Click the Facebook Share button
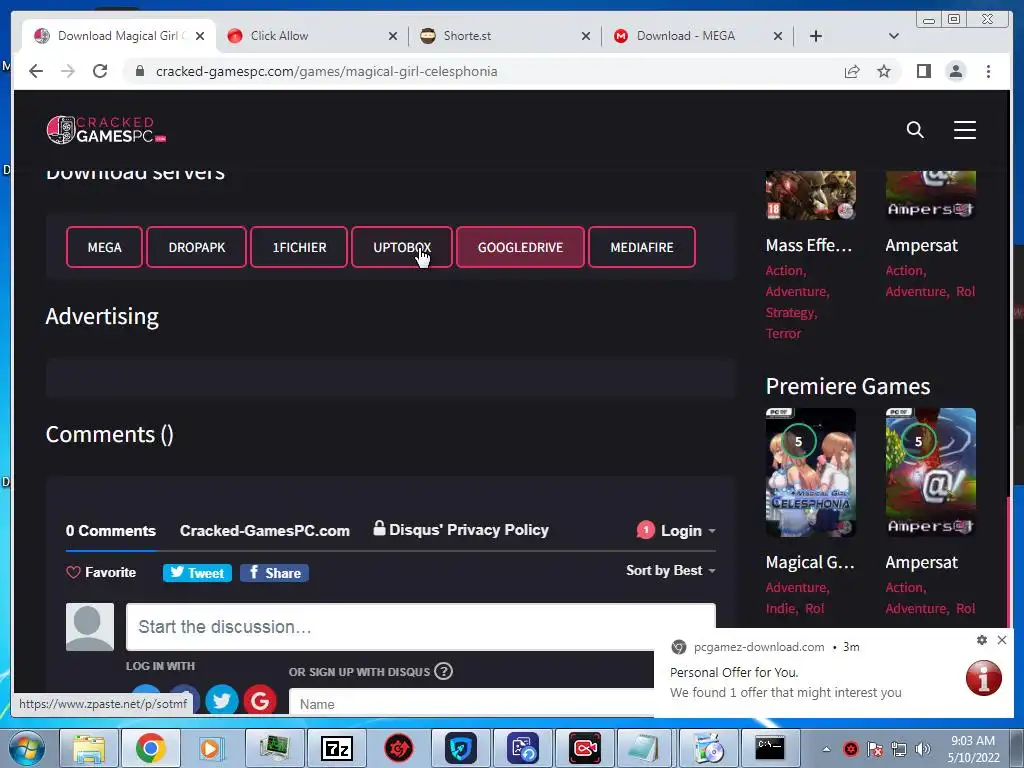Image resolution: width=1024 pixels, height=768 pixels. coord(274,573)
